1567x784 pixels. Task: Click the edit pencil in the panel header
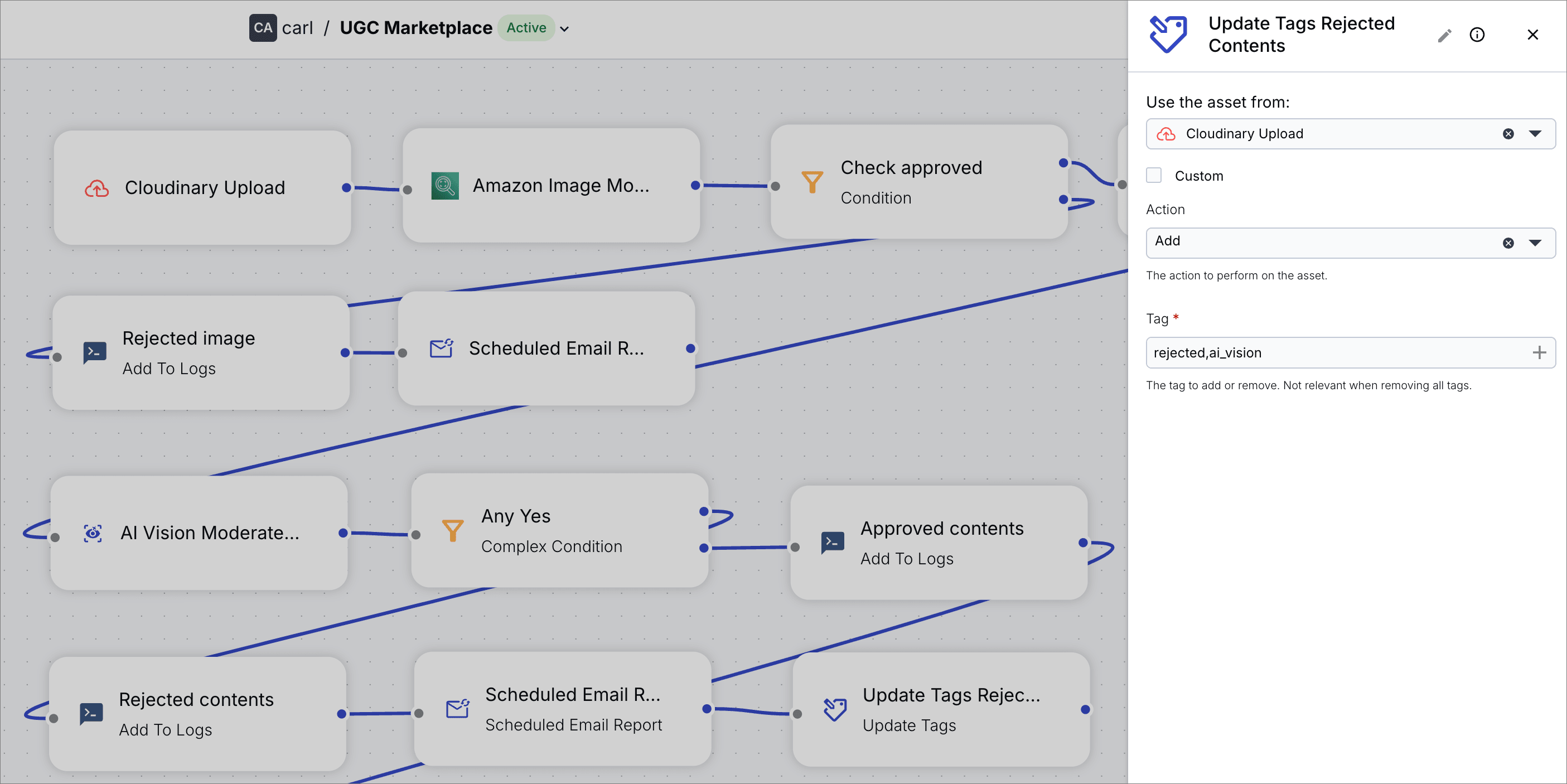point(1444,36)
